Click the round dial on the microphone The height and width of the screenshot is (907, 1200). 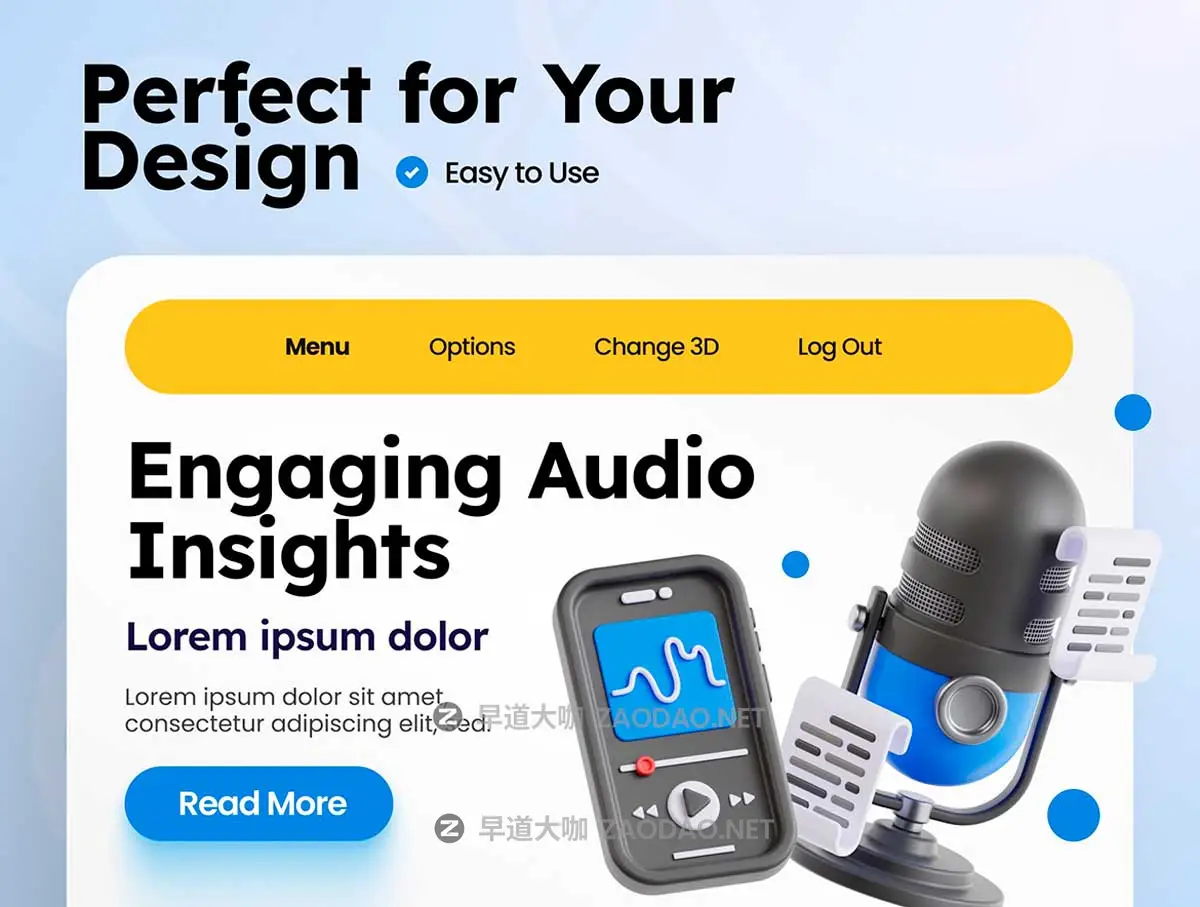coord(965,706)
